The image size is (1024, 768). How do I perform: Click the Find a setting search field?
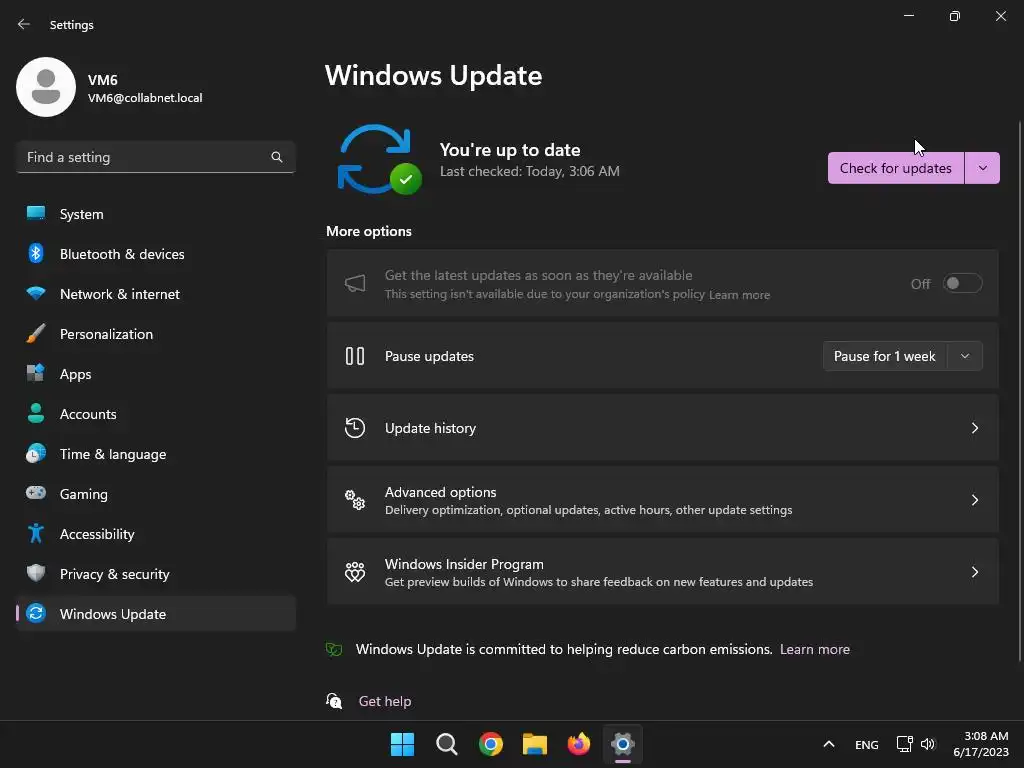[156, 157]
